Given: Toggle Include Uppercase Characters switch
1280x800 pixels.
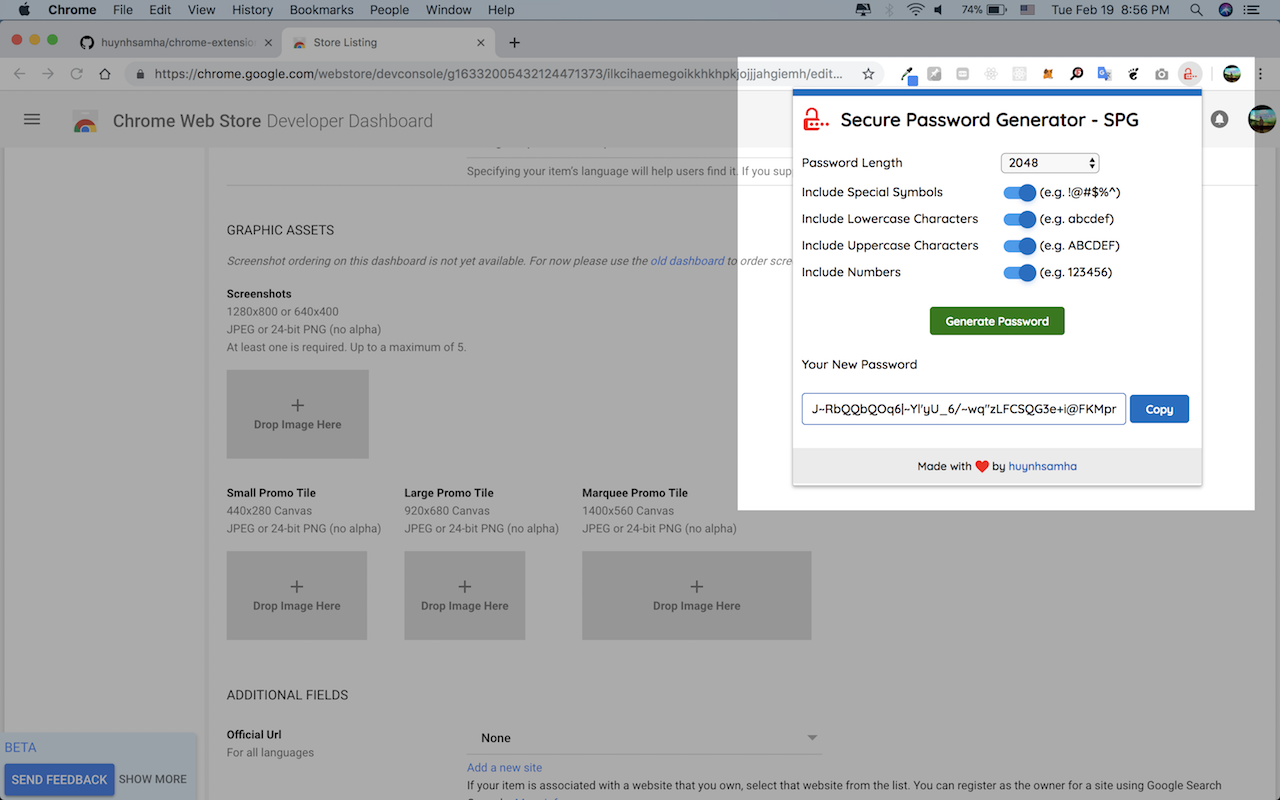Looking at the screenshot, I should (1019, 245).
